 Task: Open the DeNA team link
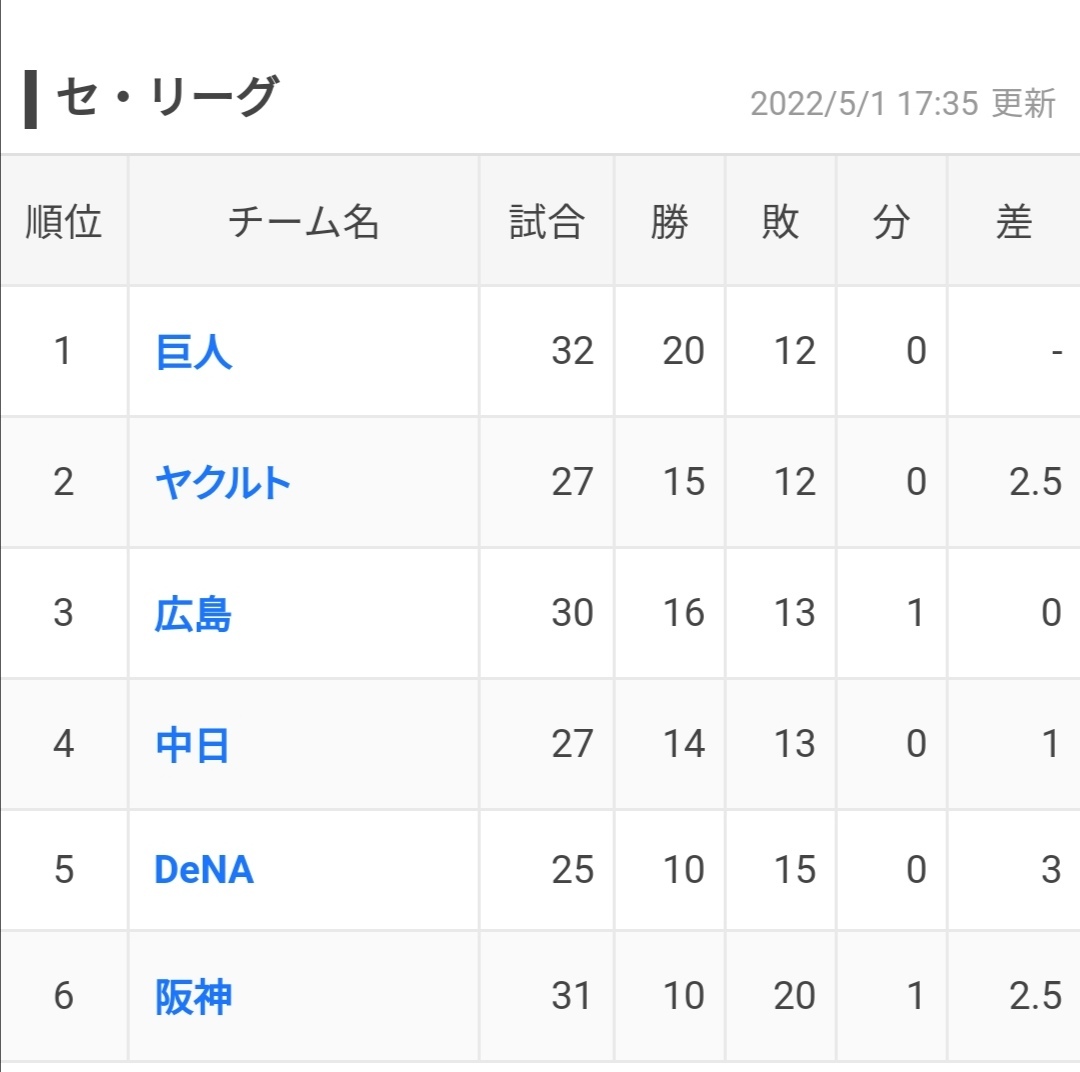204,870
